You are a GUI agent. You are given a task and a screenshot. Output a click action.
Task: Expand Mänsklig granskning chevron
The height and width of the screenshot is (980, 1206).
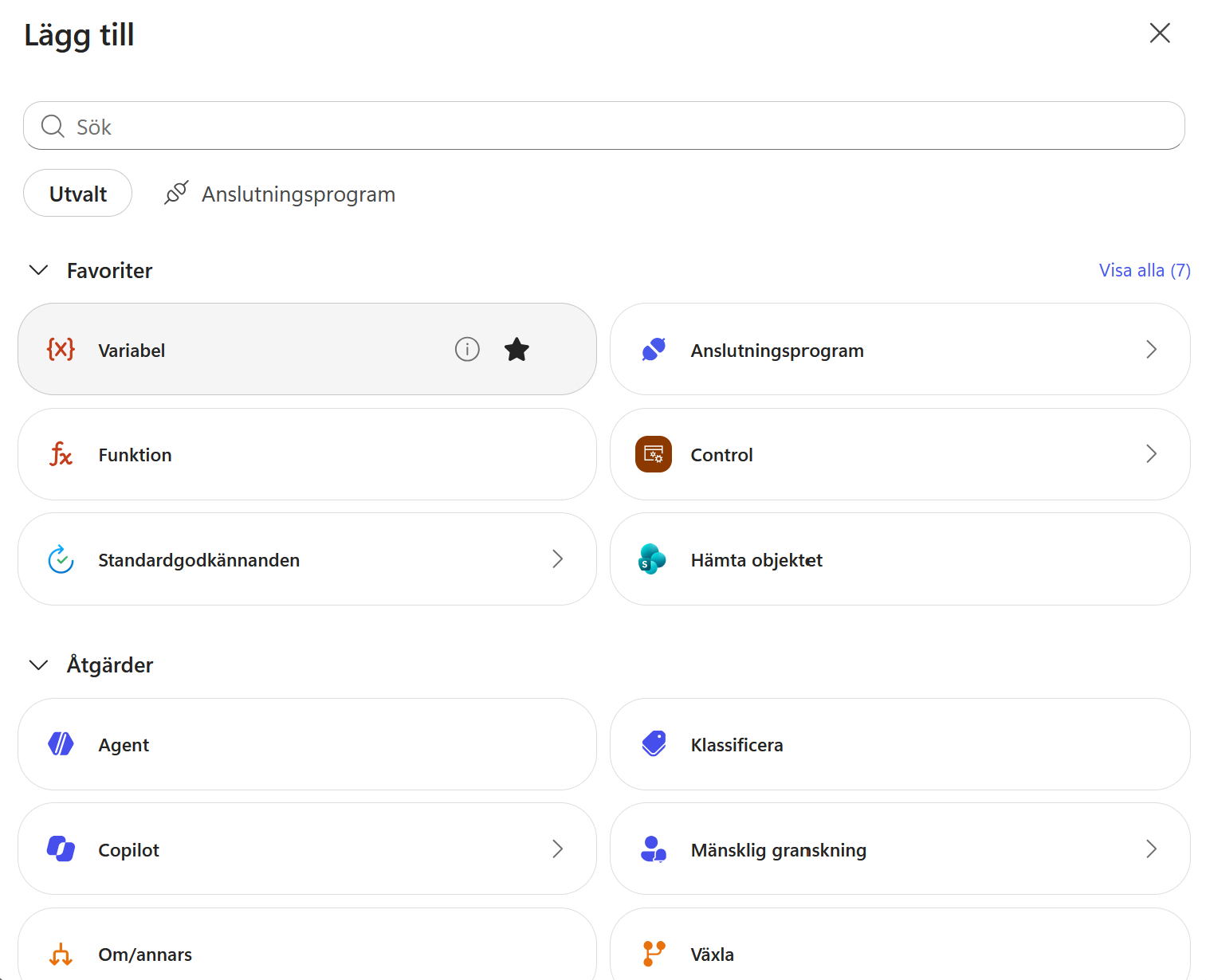(x=1151, y=849)
